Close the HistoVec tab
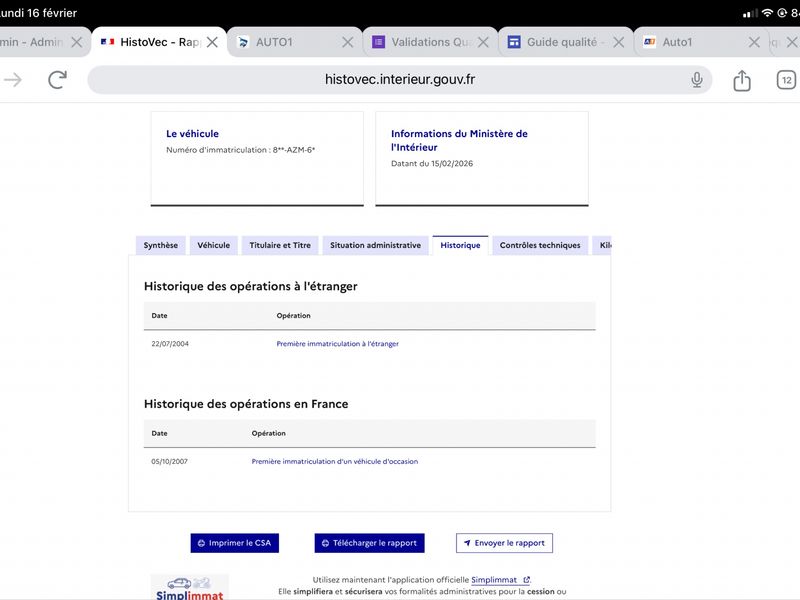The height and width of the screenshot is (600, 800). tap(212, 42)
